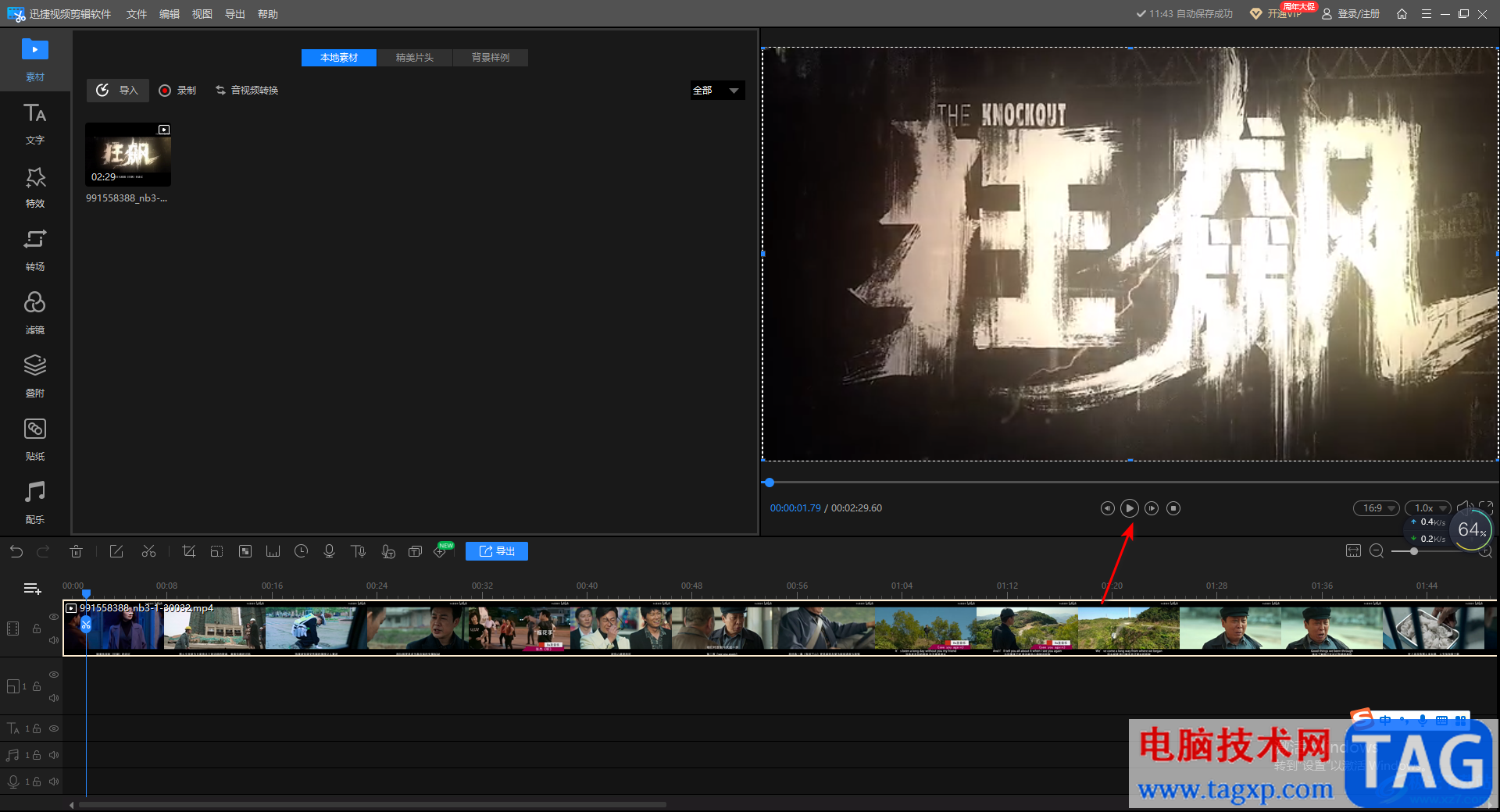Click the delete trash icon in toolbar
1500x812 pixels.
point(76,551)
